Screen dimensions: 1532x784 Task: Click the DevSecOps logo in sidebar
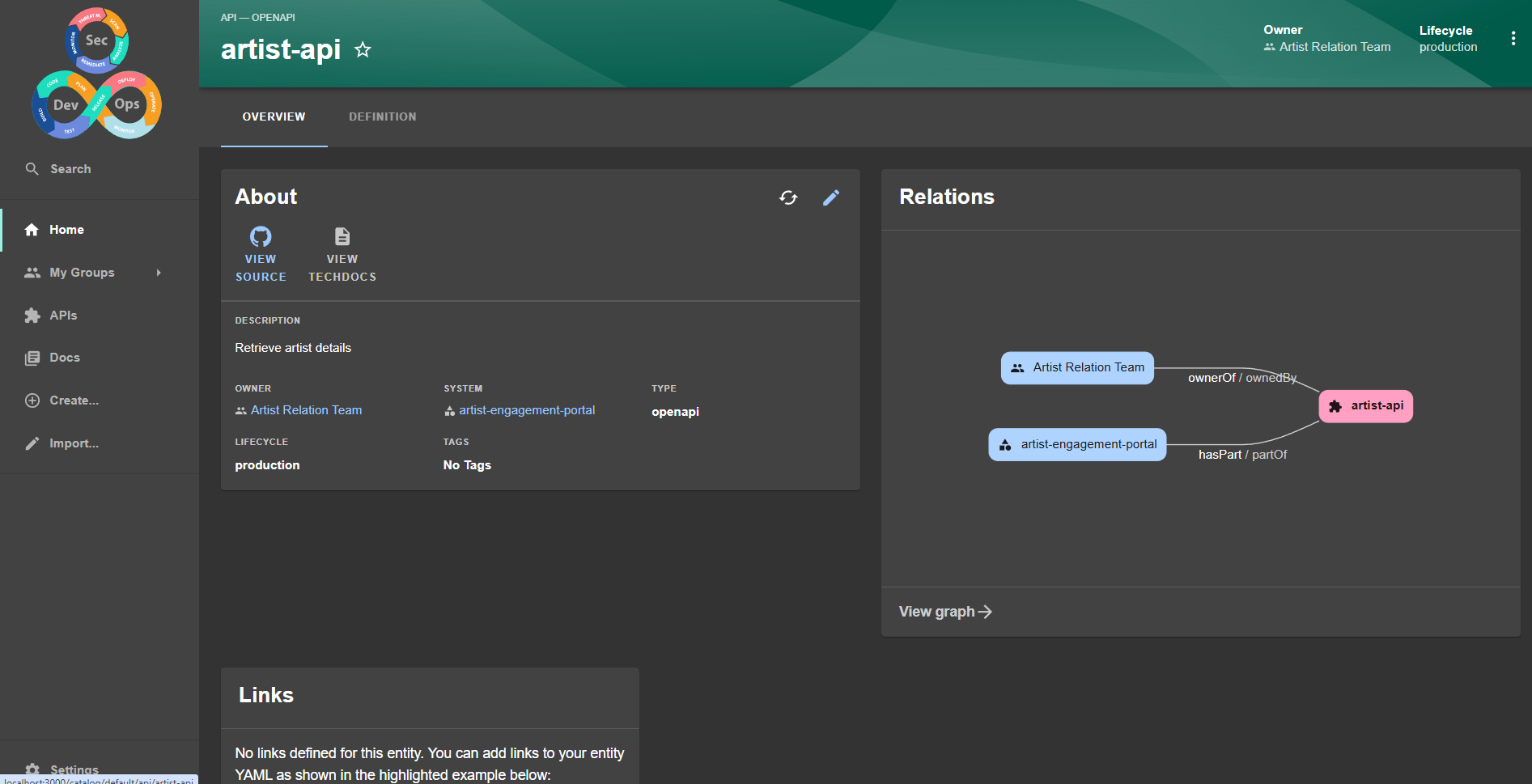[97, 74]
